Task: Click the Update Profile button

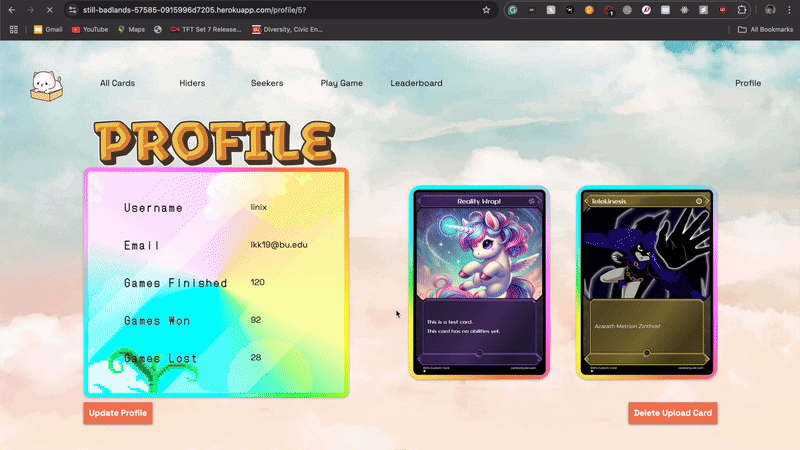Action: pos(118,413)
